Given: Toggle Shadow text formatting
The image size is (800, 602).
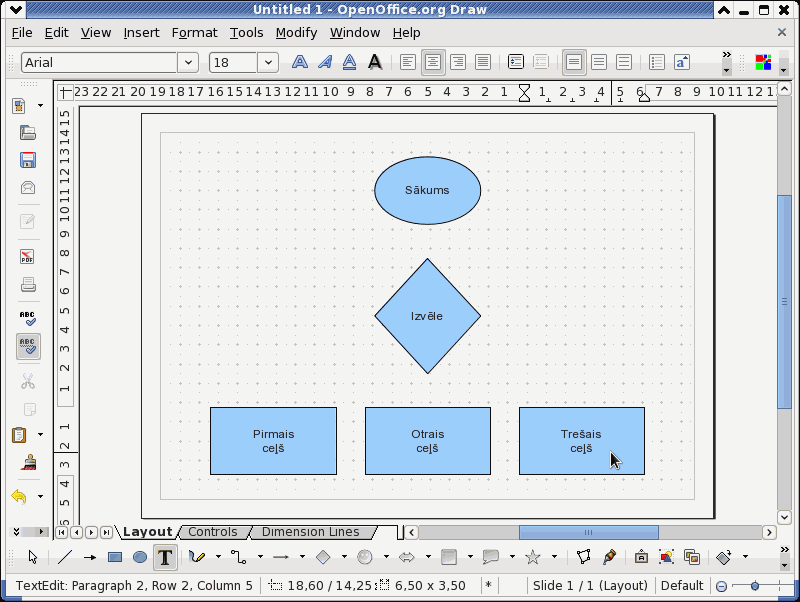Looking at the screenshot, I should [375, 62].
